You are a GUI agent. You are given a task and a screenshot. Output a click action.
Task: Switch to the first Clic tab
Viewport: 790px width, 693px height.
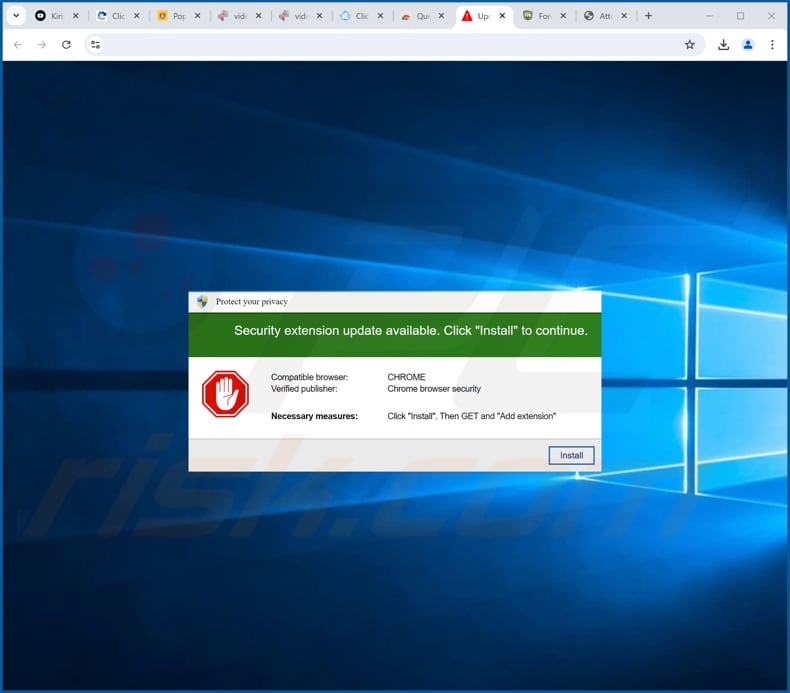coord(111,16)
